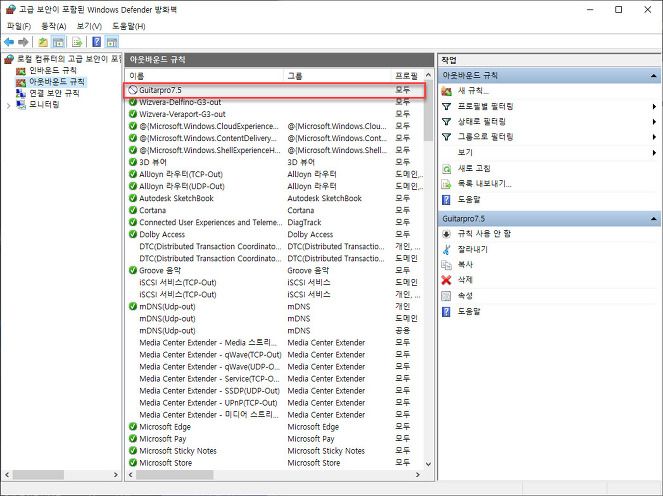Open the 보기(V) menu

pos(89,26)
